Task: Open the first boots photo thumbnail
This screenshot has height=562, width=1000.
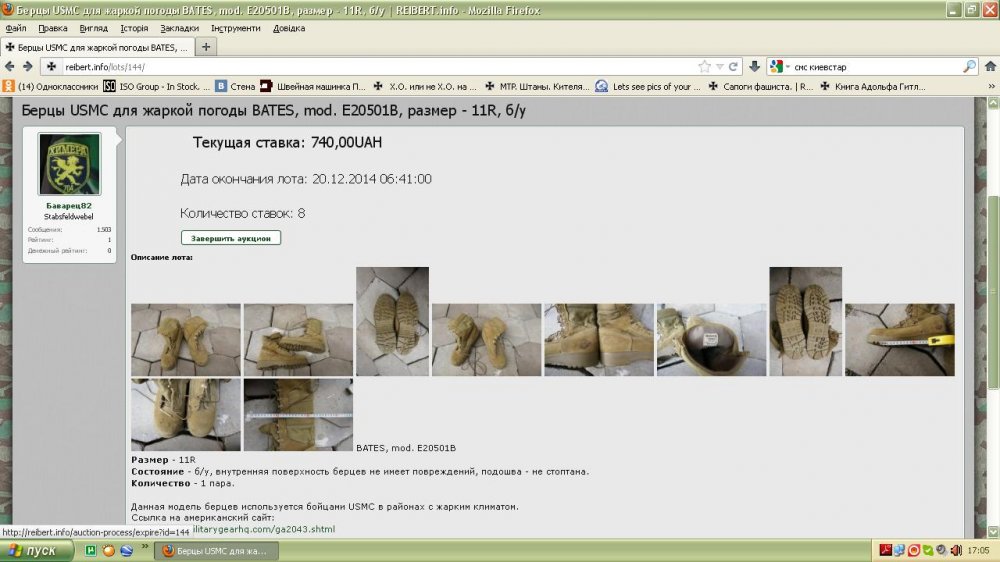Action: pos(186,339)
